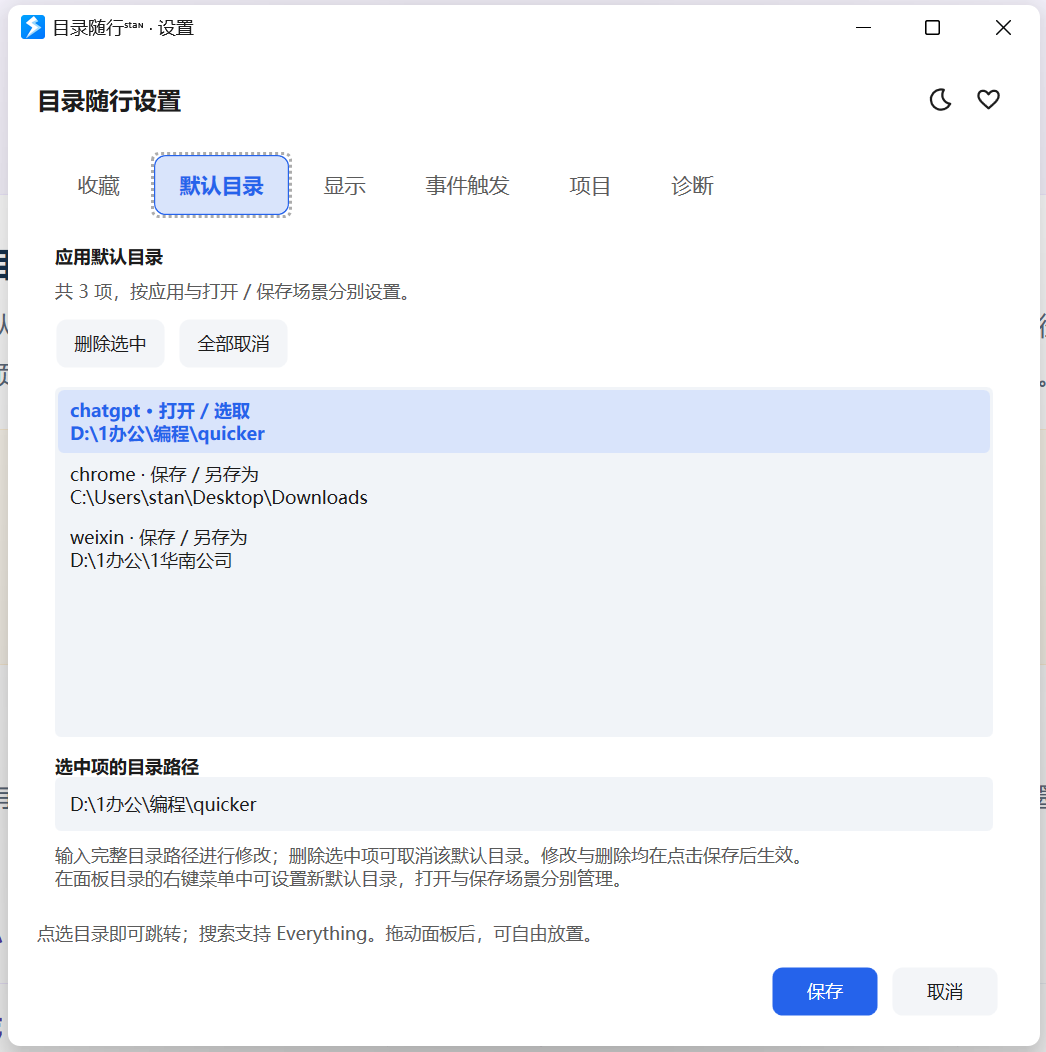
Task: Save settings with the 保存 button
Action: [x=825, y=991]
